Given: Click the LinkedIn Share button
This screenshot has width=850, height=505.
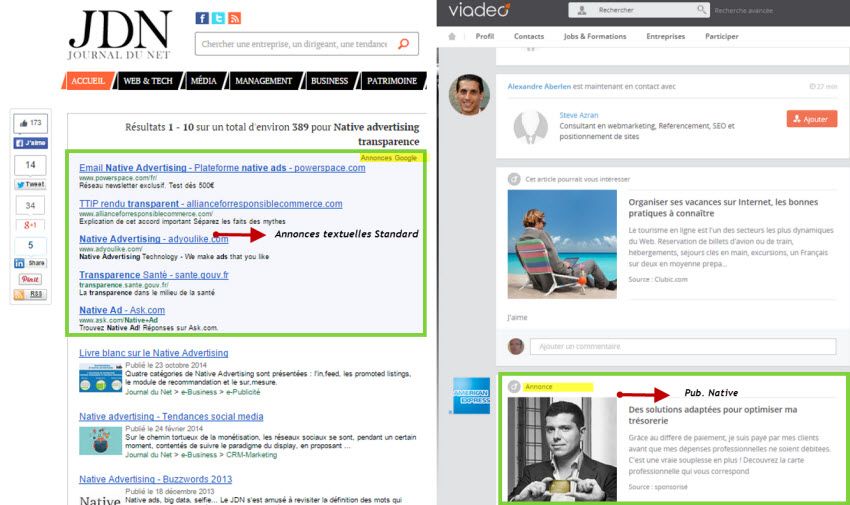Looking at the screenshot, I should 30,263.
